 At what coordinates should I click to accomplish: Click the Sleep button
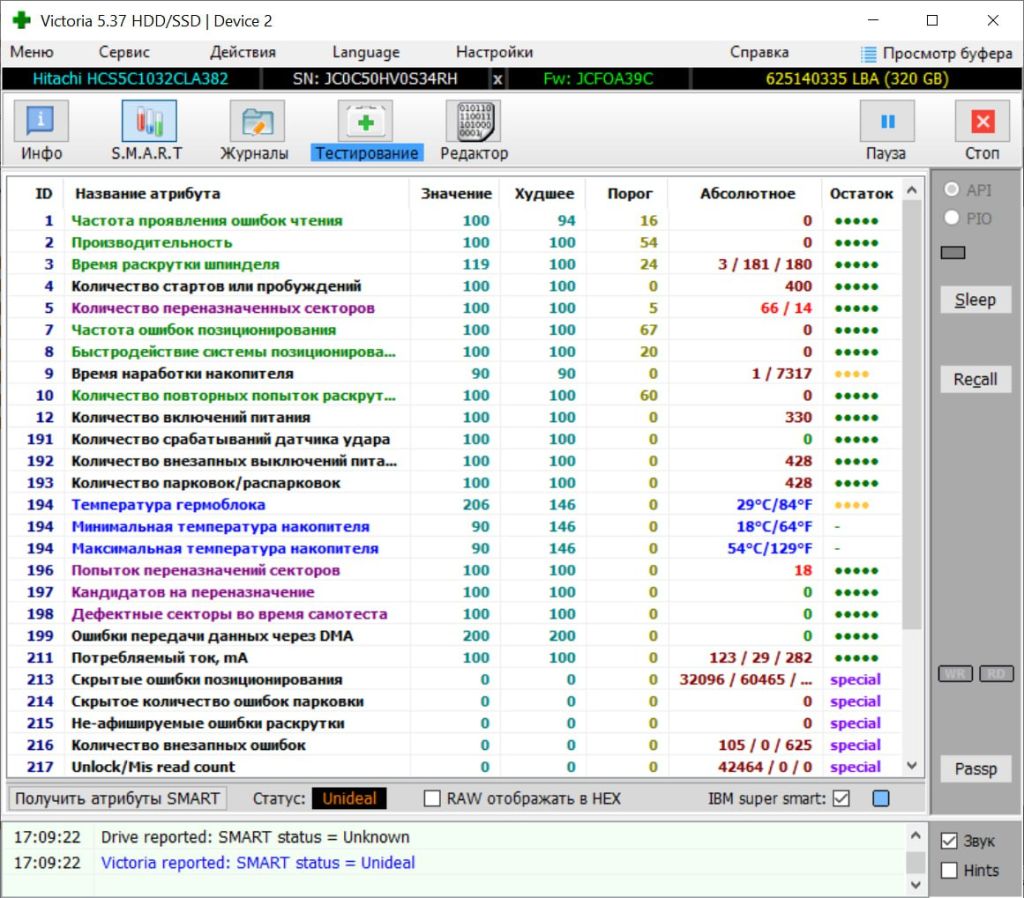[x=975, y=300]
